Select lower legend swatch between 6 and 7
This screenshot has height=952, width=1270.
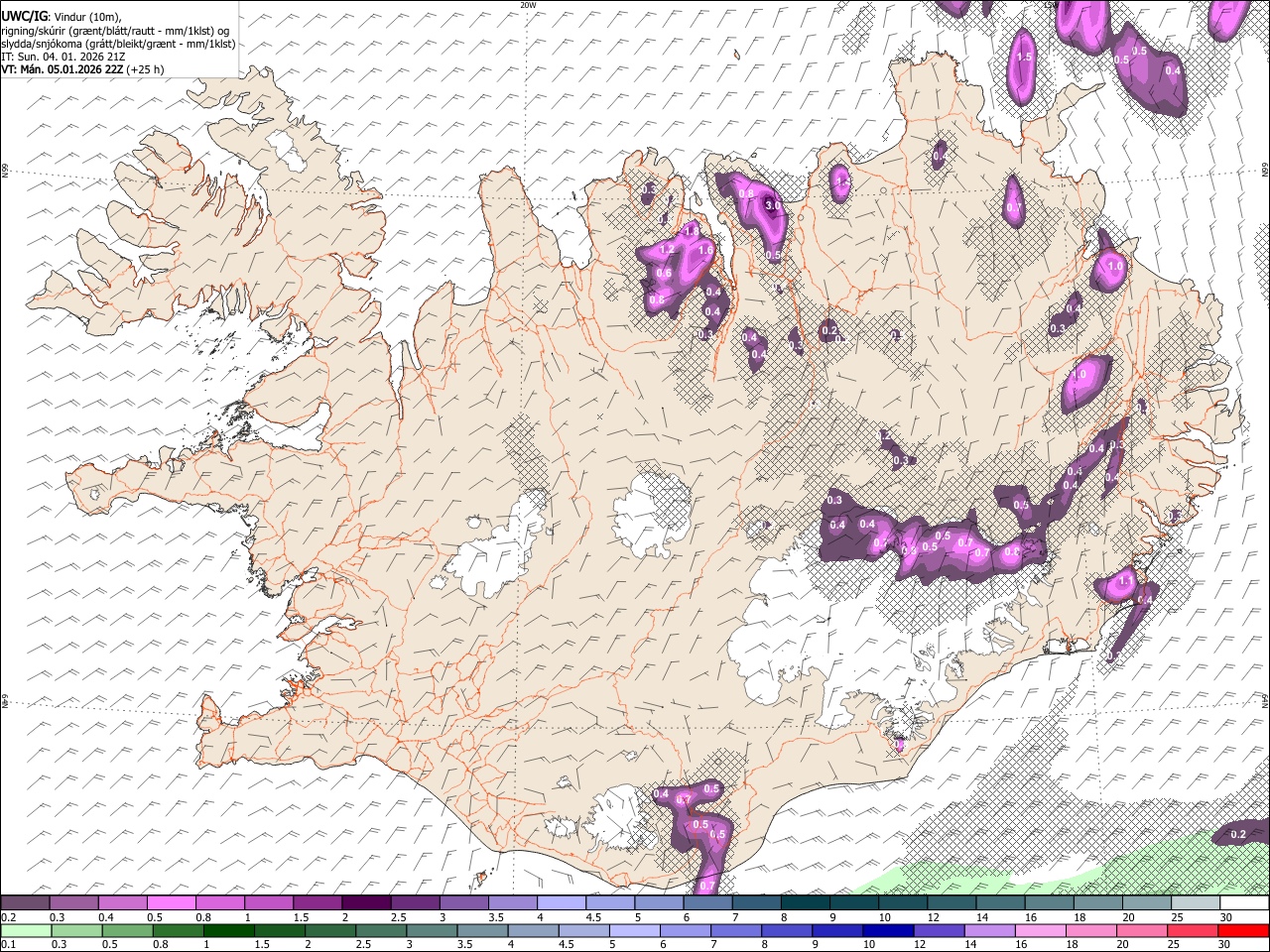point(684,931)
